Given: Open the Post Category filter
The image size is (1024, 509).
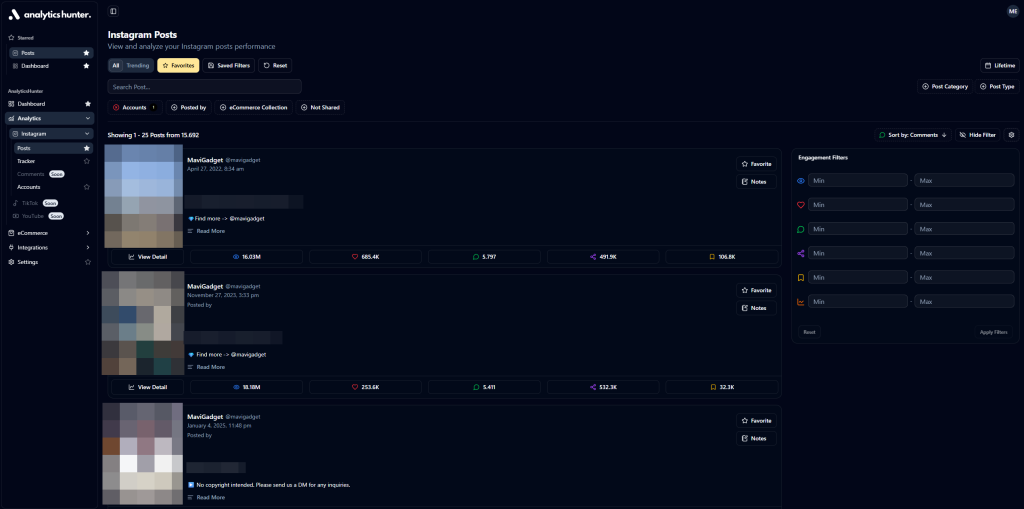Looking at the screenshot, I should tap(945, 86).
